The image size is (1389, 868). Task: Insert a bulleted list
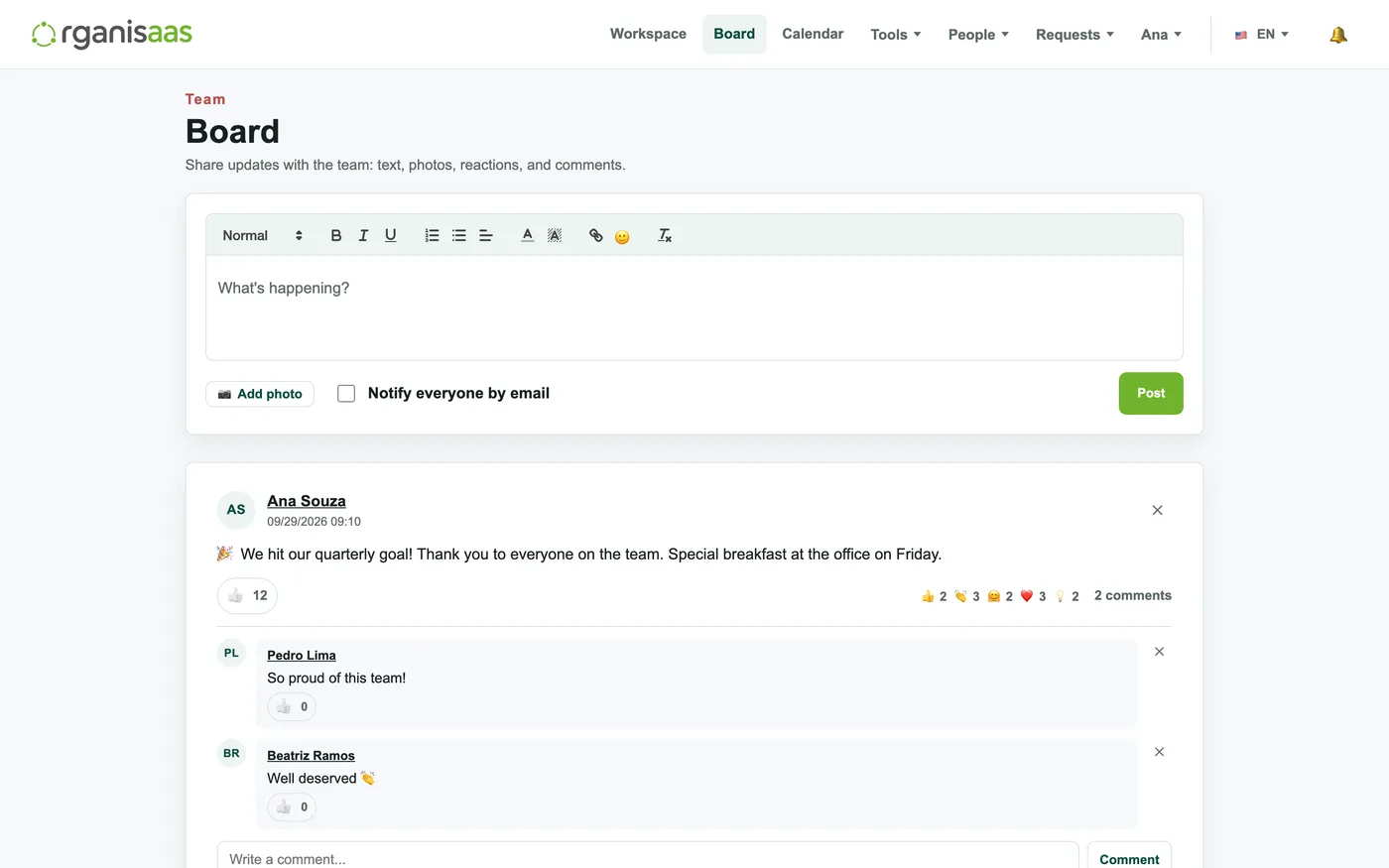click(459, 235)
